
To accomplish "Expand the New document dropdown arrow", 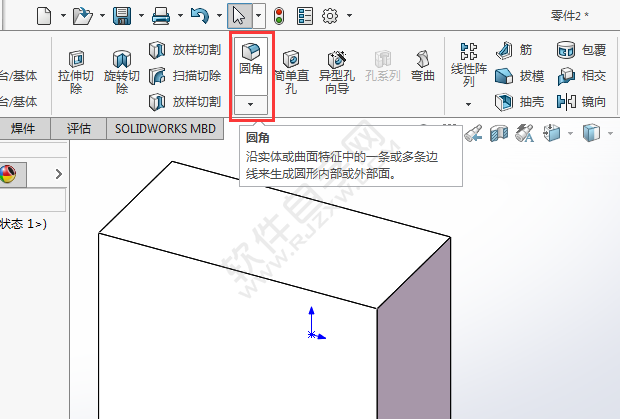I will [x=63, y=16].
